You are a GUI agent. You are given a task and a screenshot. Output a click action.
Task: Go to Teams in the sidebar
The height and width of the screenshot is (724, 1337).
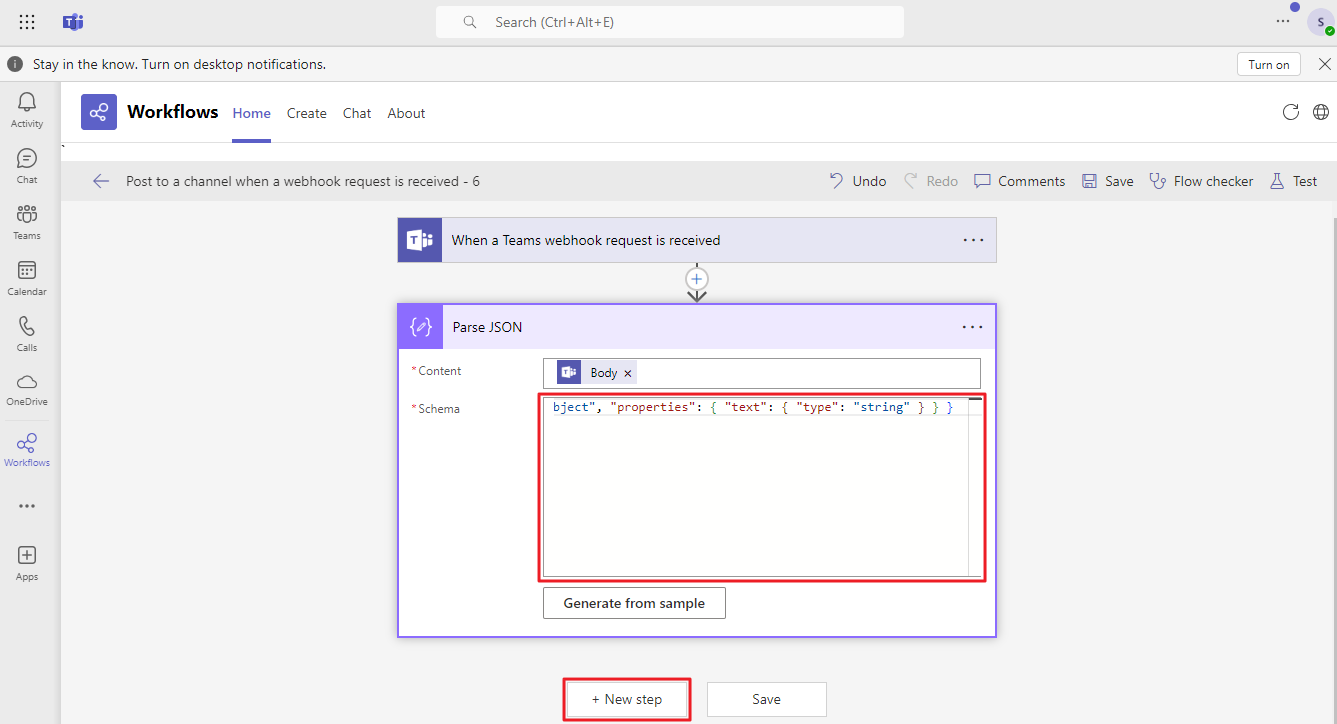(x=27, y=222)
